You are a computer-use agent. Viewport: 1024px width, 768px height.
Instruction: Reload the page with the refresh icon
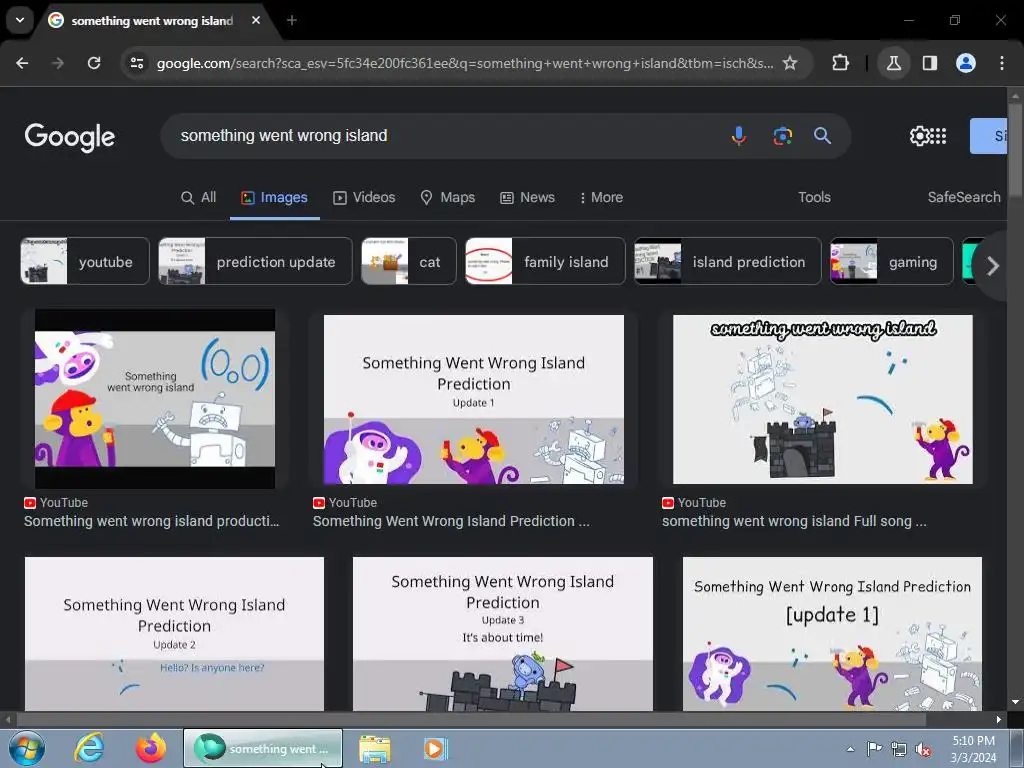[94, 63]
